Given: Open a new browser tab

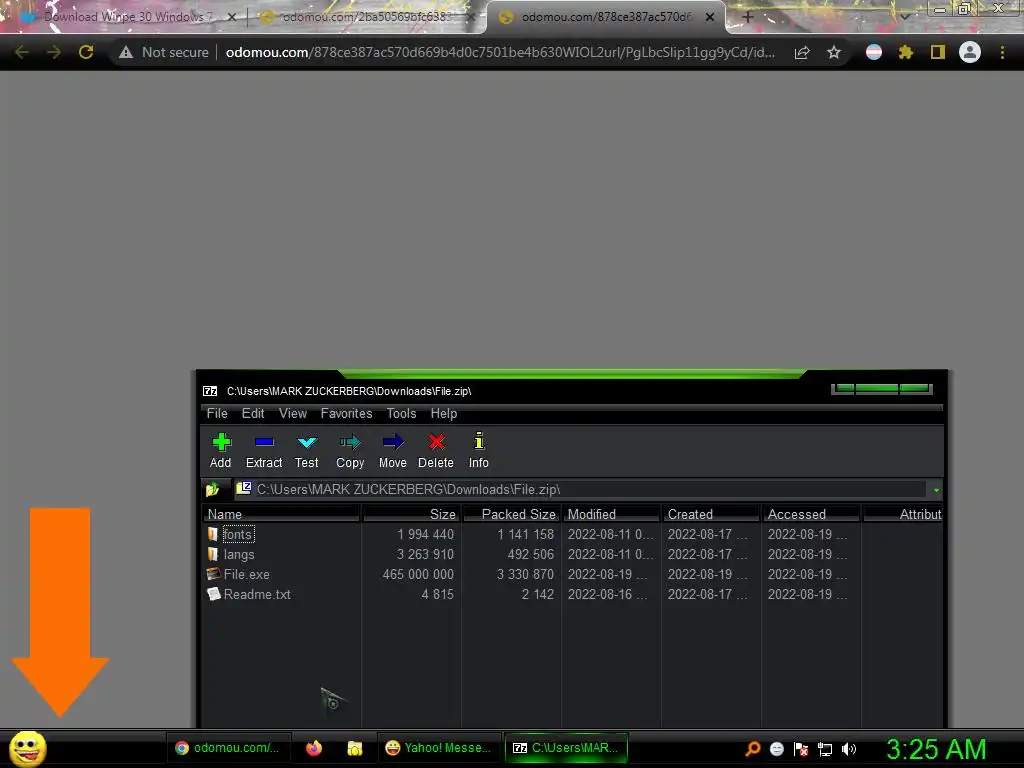Looking at the screenshot, I should coord(748,17).
